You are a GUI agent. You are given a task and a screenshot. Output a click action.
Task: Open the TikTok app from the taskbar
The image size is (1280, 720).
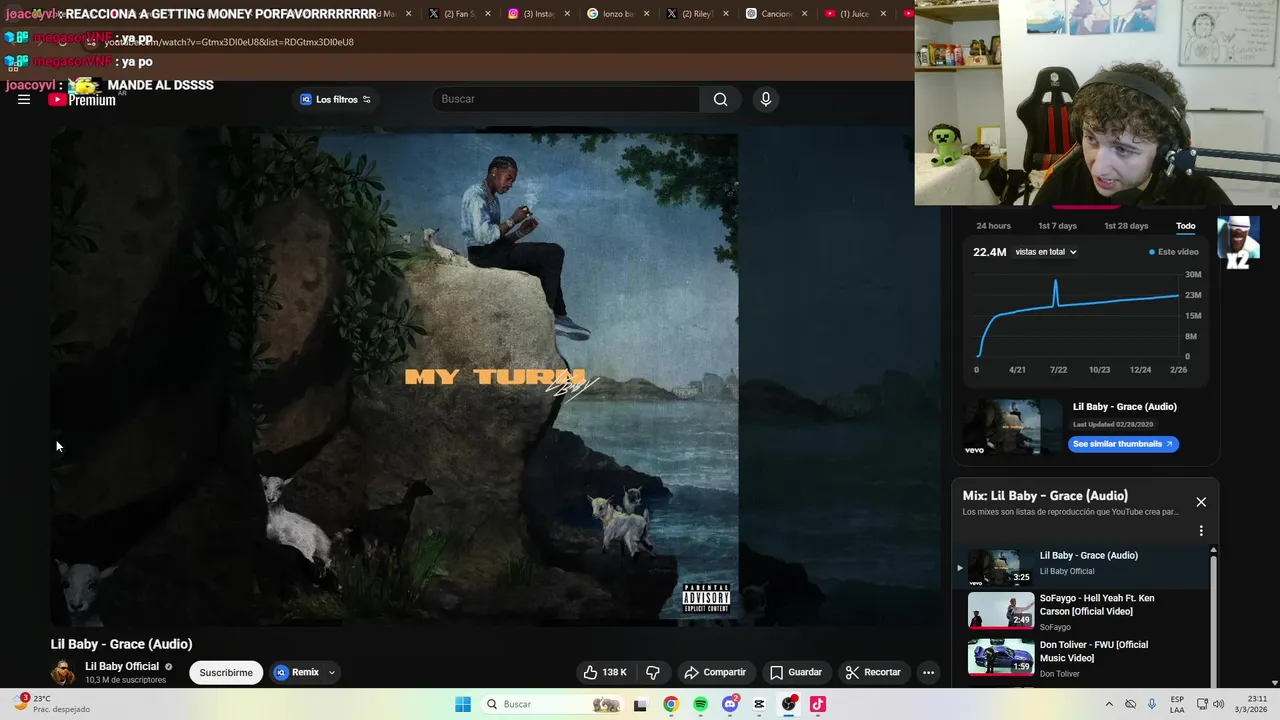pyautogui.click(x=818, y=704)
